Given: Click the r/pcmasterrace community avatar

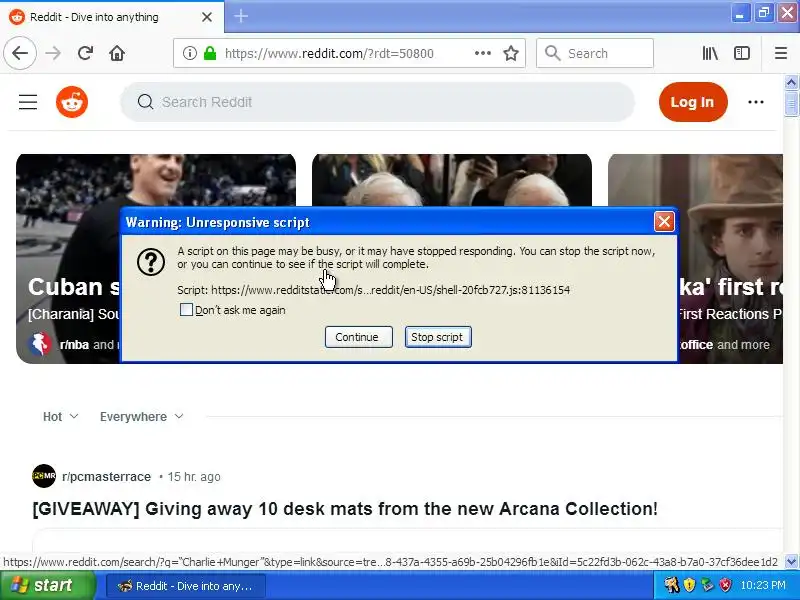Looking at the screenshot, I should pyautogui.click(x=44, y=476).
